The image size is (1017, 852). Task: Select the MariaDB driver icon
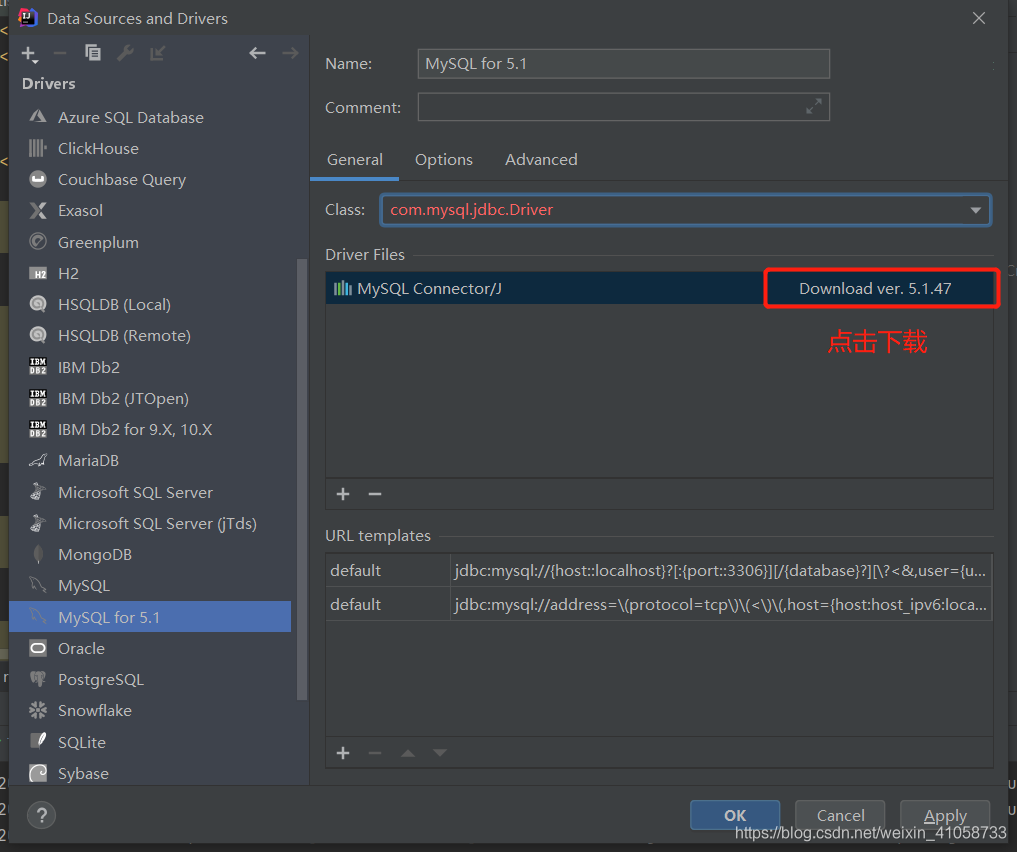pos(38,460)
